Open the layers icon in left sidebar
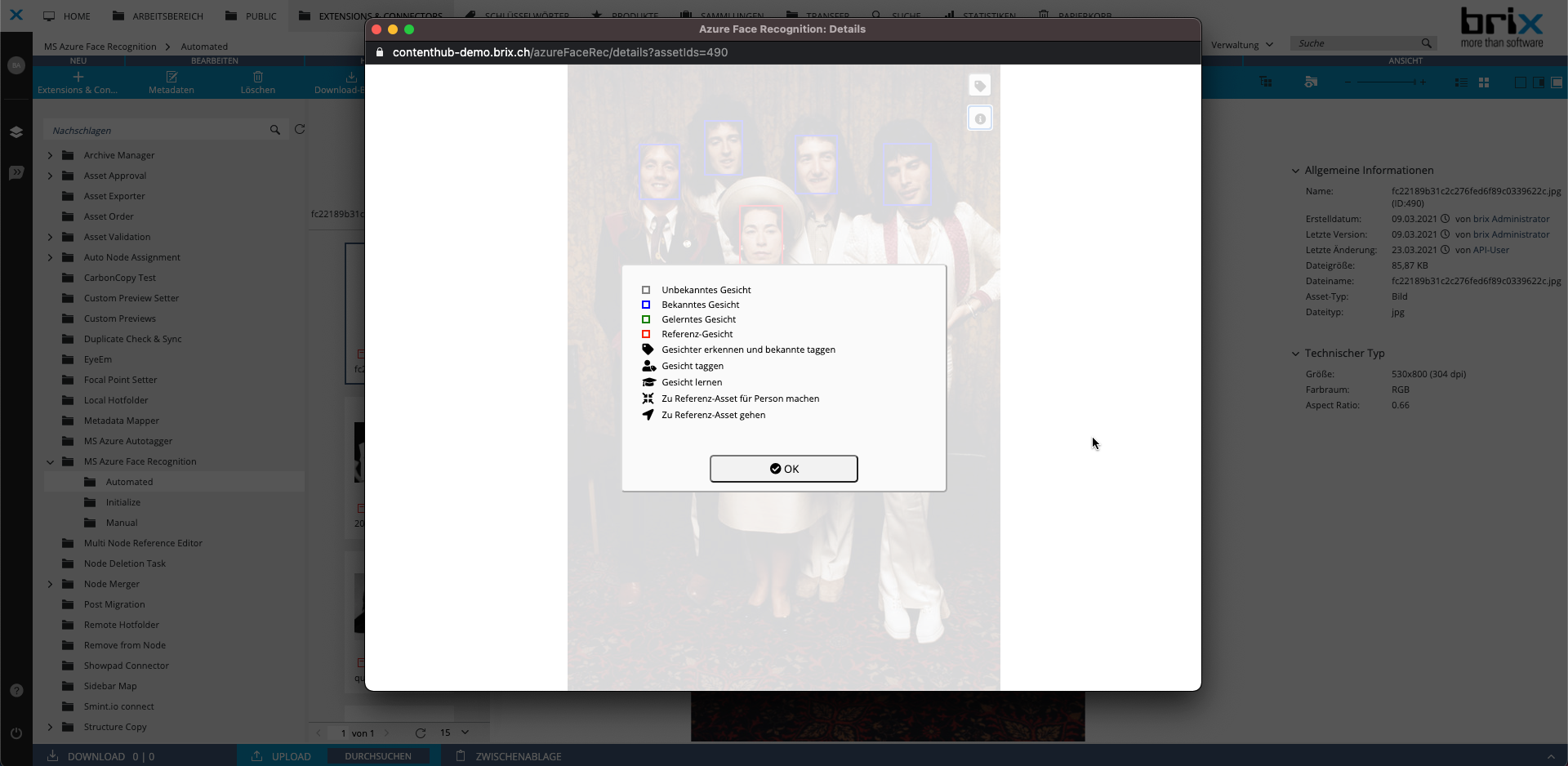Image resolution: width=1568 pixels, height=766 pixels. 16,132
